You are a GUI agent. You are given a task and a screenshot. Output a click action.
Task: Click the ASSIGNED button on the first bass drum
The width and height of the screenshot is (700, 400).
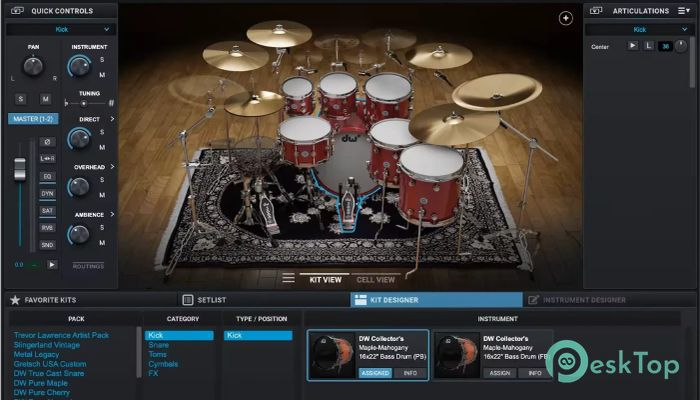[x=375, y=373]
